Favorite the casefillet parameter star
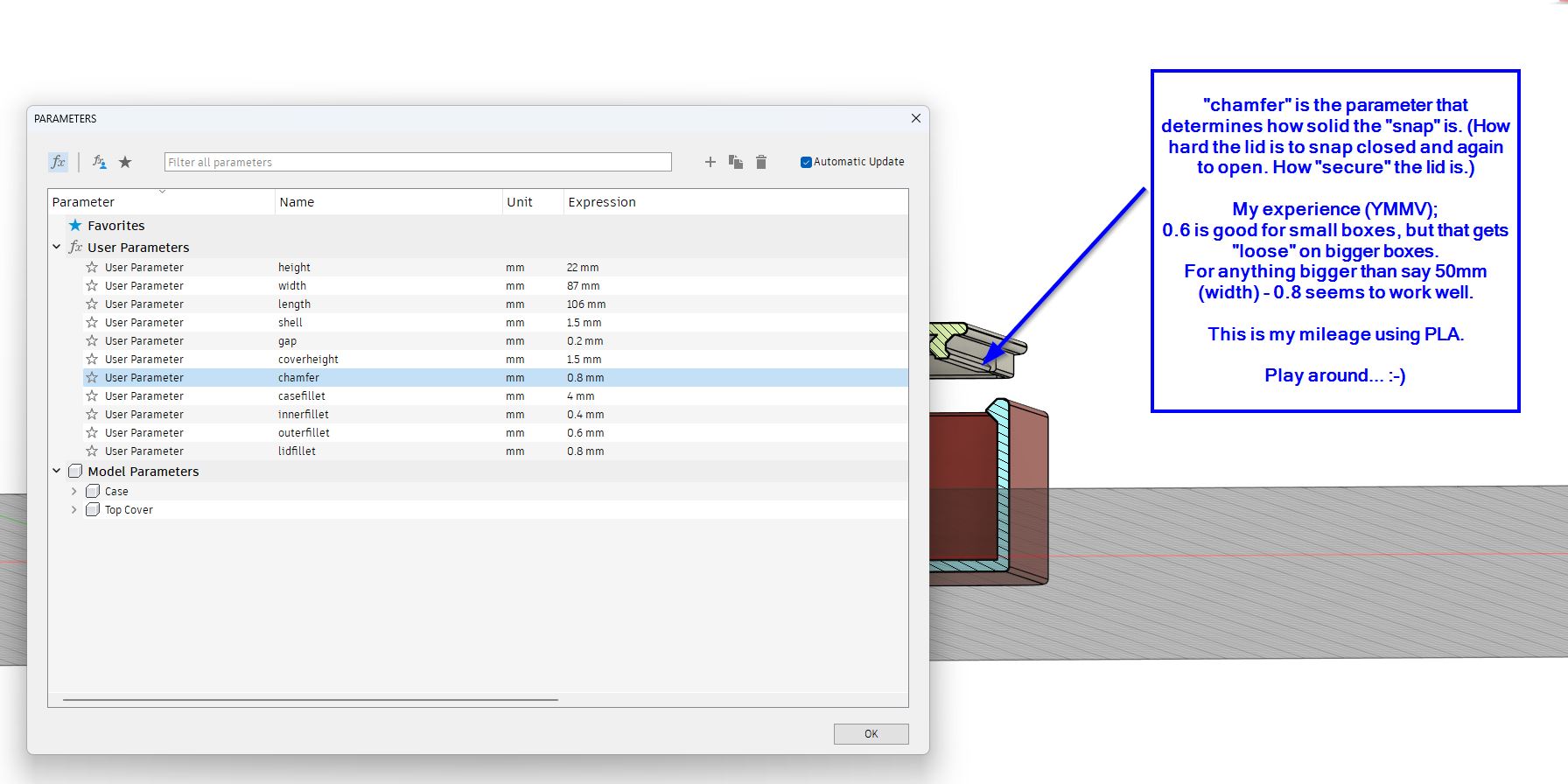This screenshot has width=1568, height=784. 92,395
